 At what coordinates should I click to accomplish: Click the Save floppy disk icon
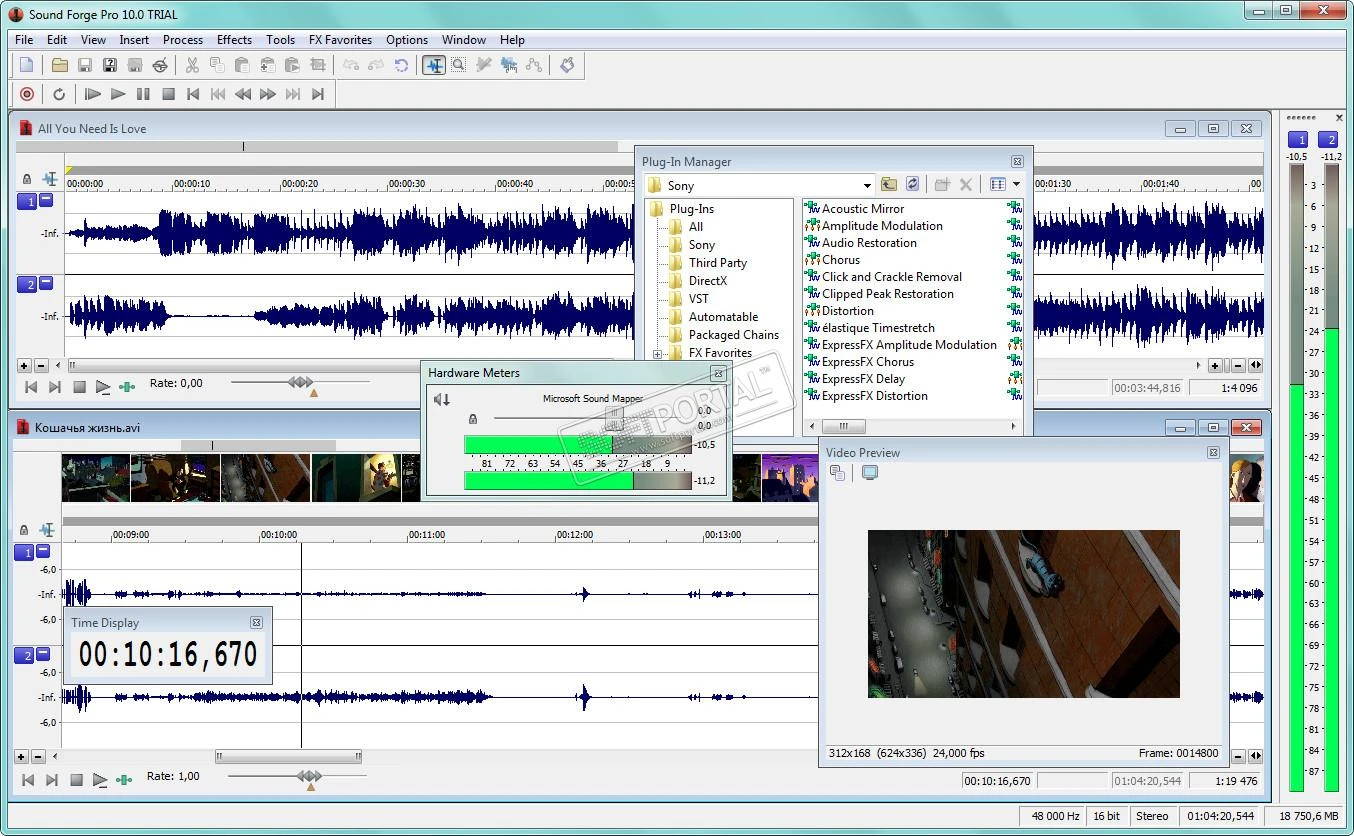pos(85,65)
